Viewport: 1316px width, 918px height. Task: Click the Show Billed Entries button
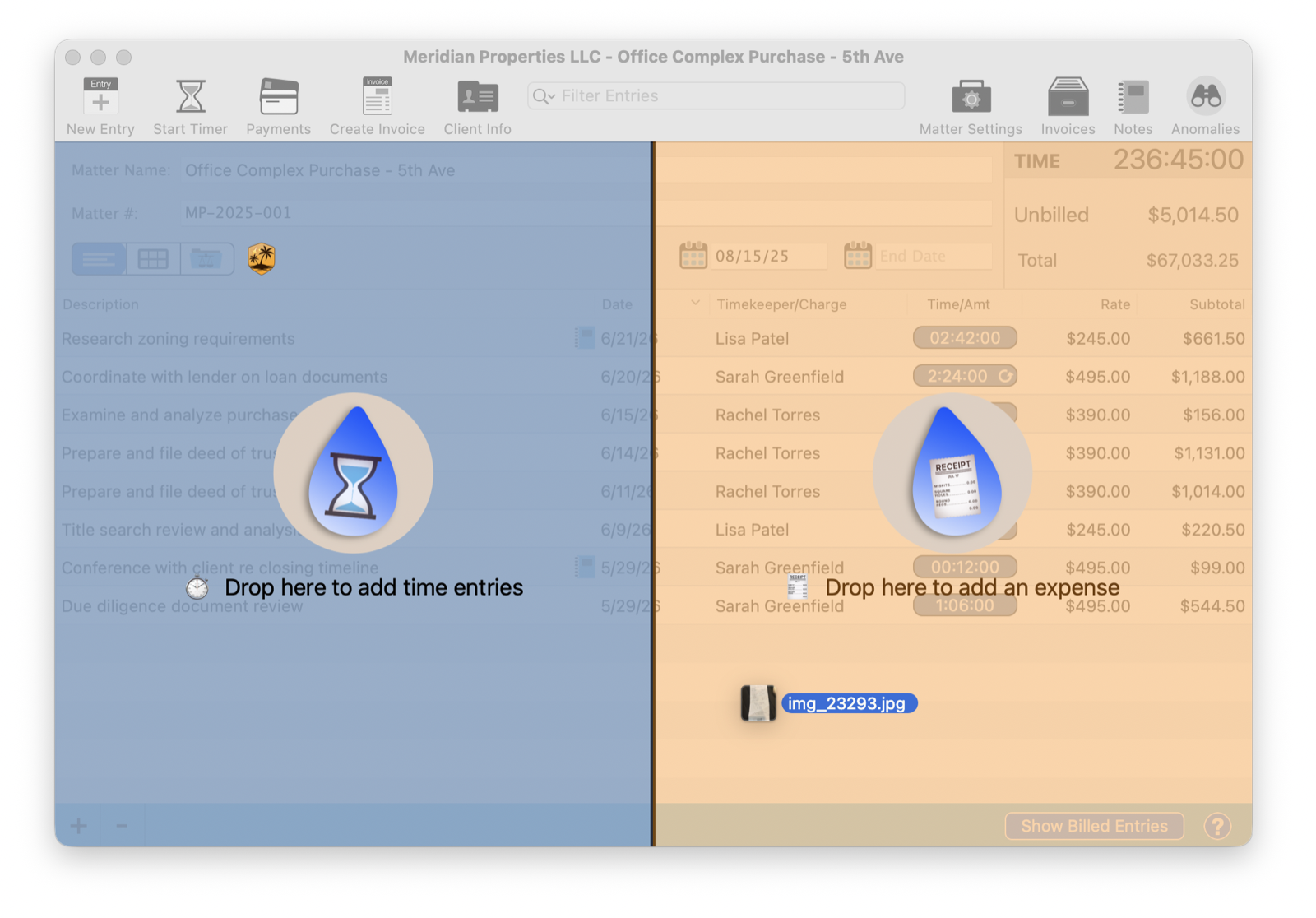(x=1095, y=826)
